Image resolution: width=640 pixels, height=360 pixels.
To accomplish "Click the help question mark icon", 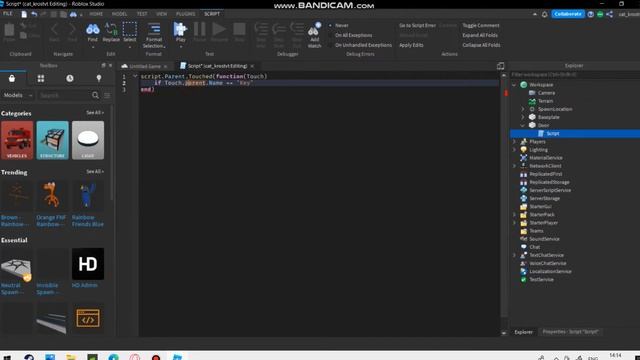I will pos(591,14).
